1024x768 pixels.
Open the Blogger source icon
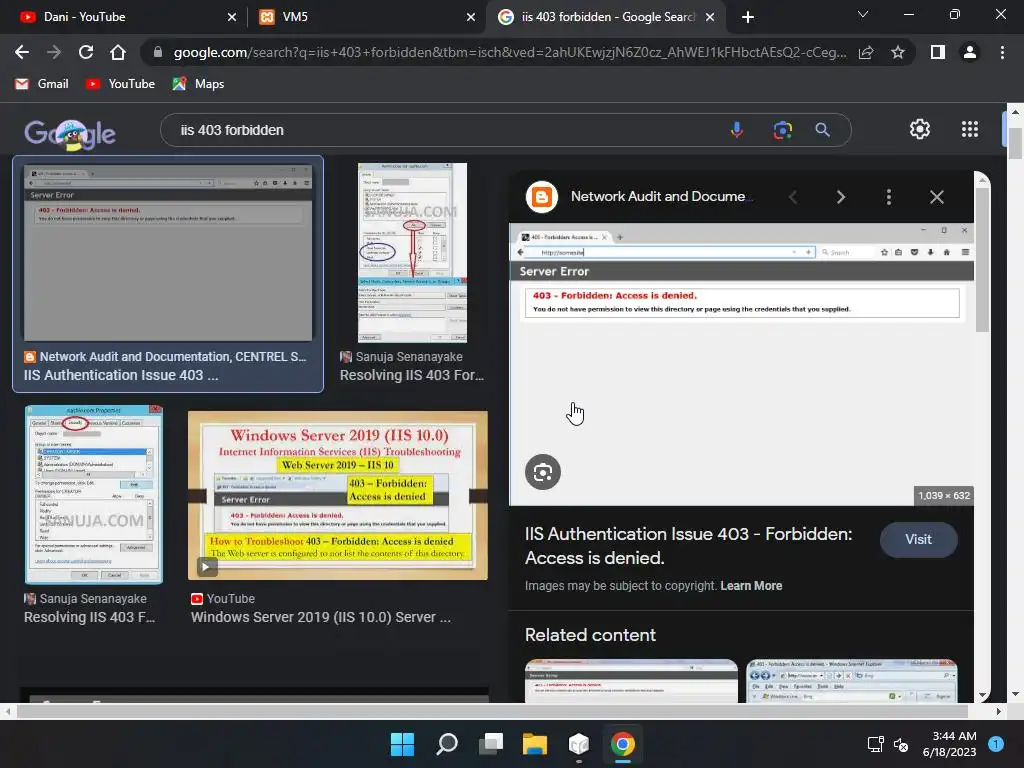point(541,197)
